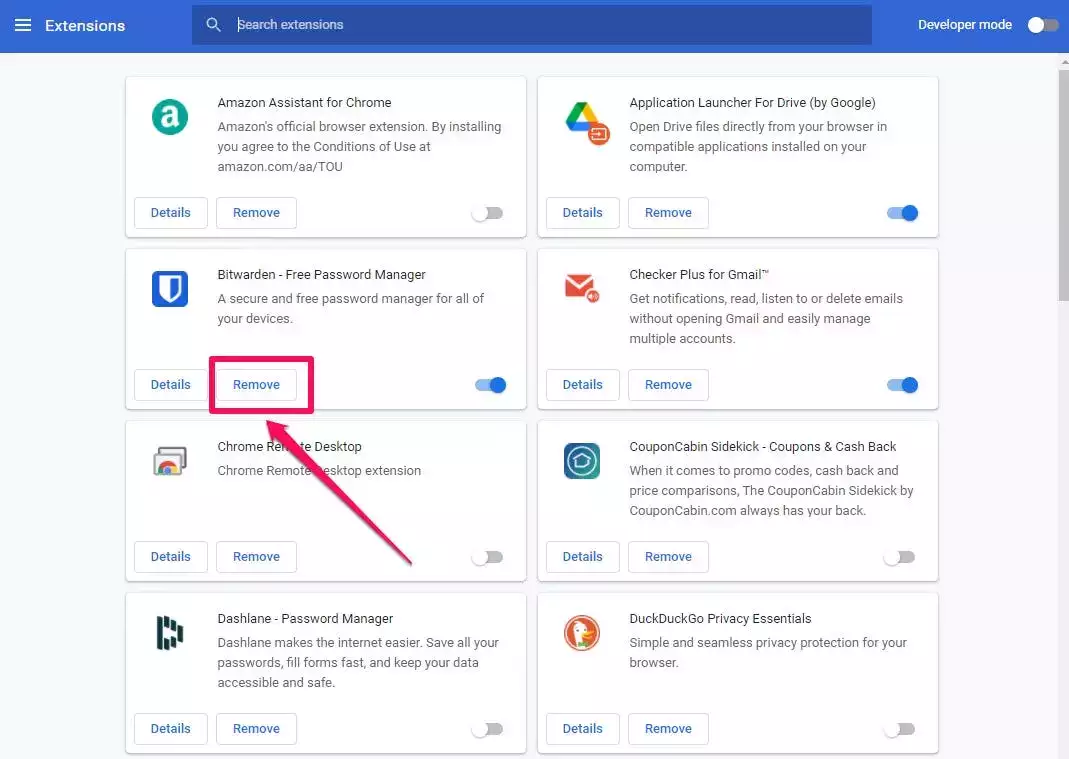Open Details for Application Launcher For Drive

(582, 213)
